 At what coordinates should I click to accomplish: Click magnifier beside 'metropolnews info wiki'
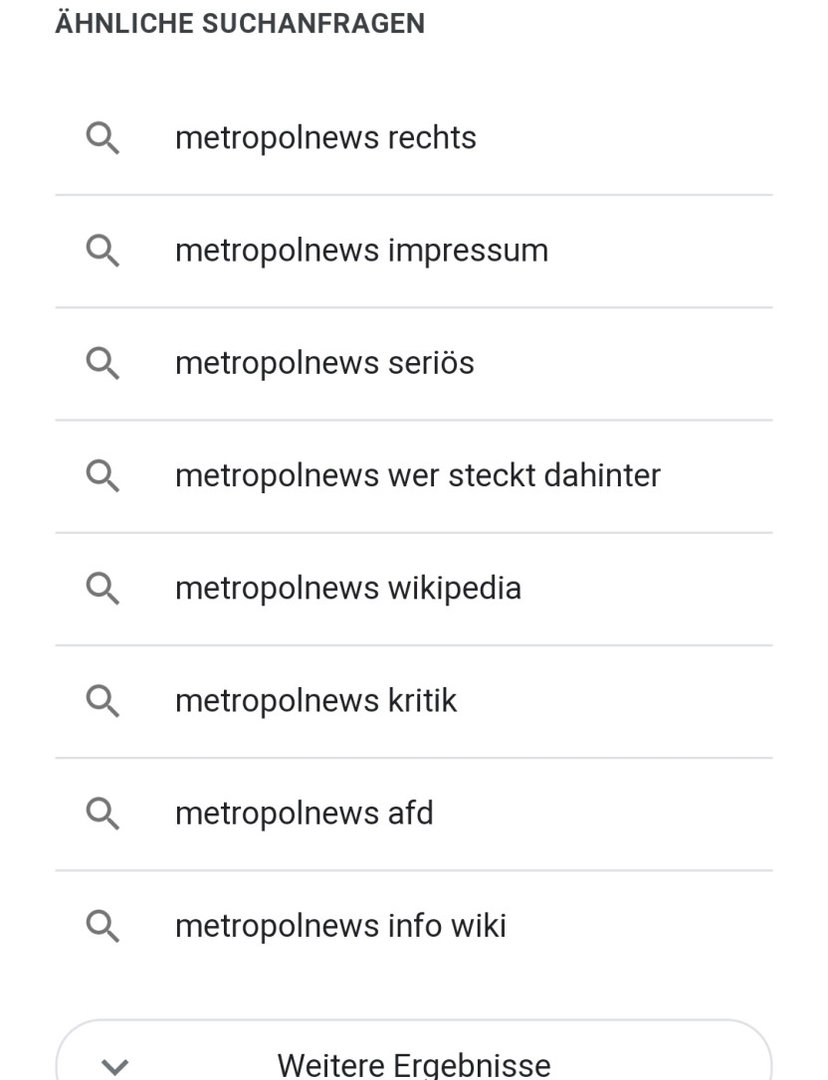pos(103,926)
